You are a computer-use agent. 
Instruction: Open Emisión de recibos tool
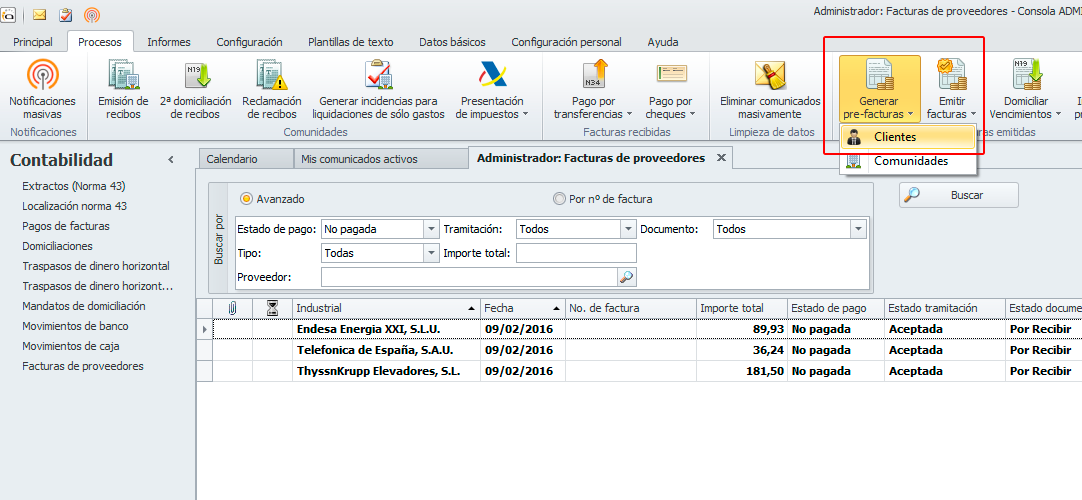(123, 76)
